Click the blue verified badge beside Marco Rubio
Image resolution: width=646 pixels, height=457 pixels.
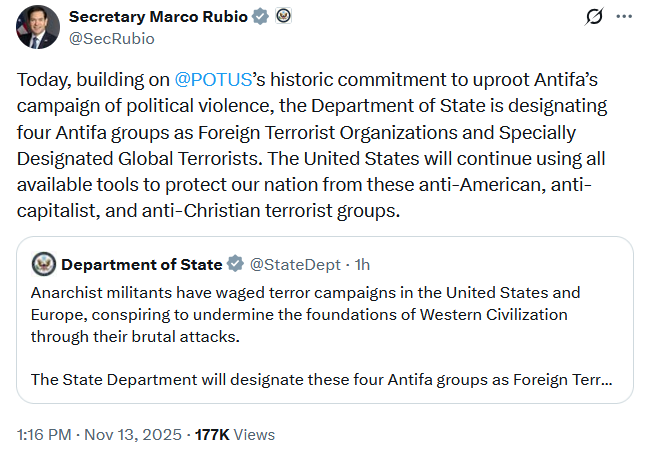[x=260, y=17]
